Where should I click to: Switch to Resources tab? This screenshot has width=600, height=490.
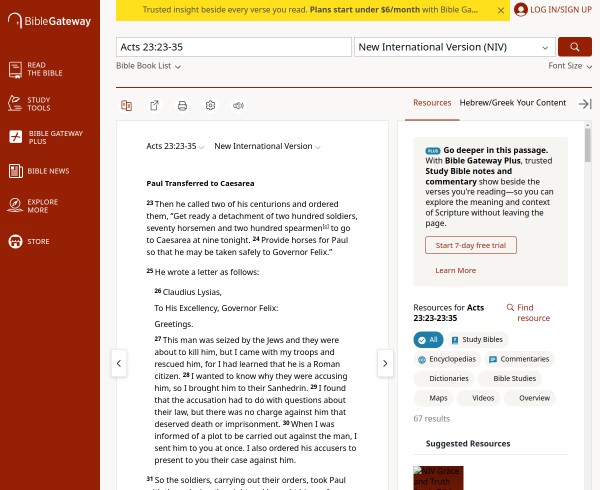(x=432, y=103)
